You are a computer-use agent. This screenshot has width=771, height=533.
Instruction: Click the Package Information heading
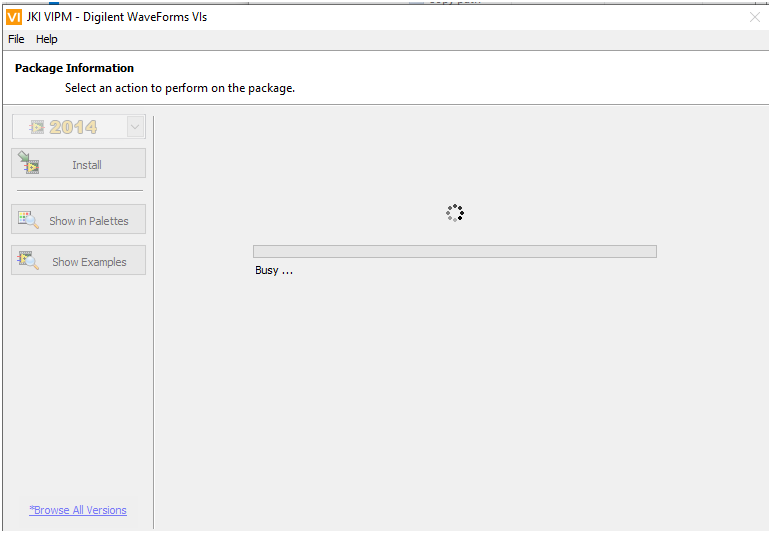[x=74, y=68]
